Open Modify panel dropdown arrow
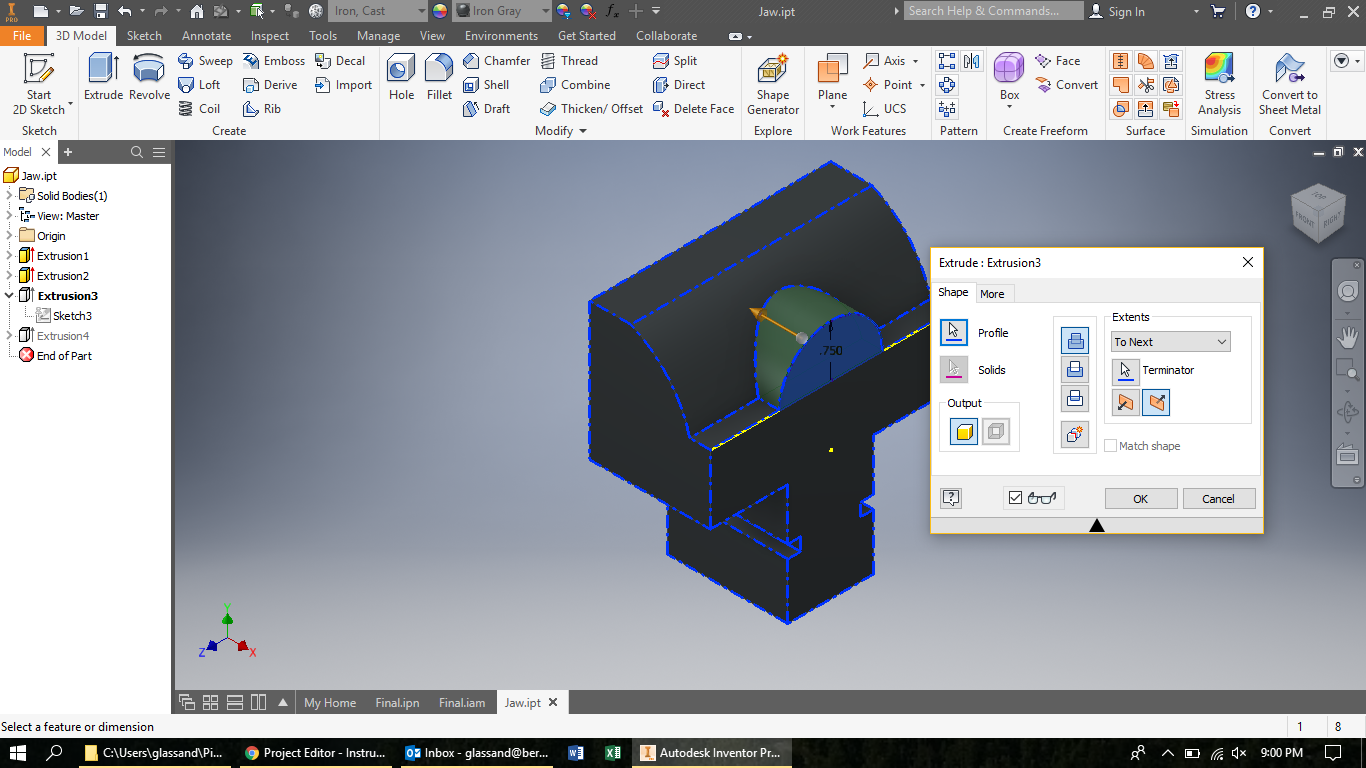 (x=583, y=131)
